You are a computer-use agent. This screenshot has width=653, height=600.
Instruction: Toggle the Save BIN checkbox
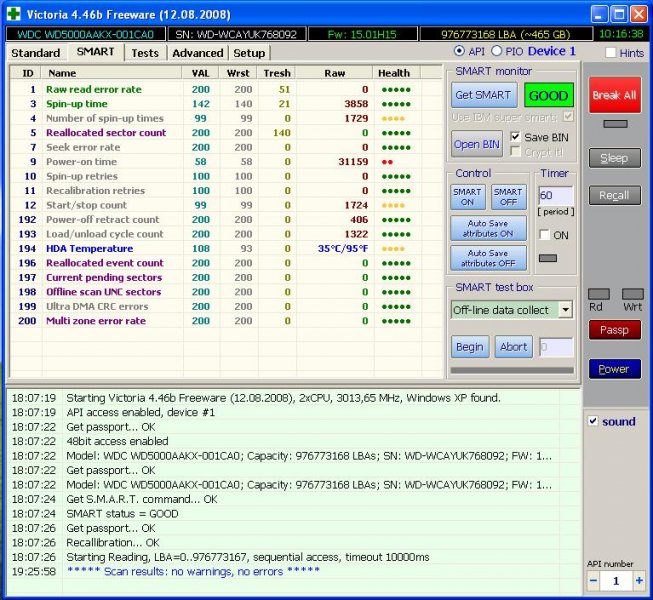(x=516, y=137)
